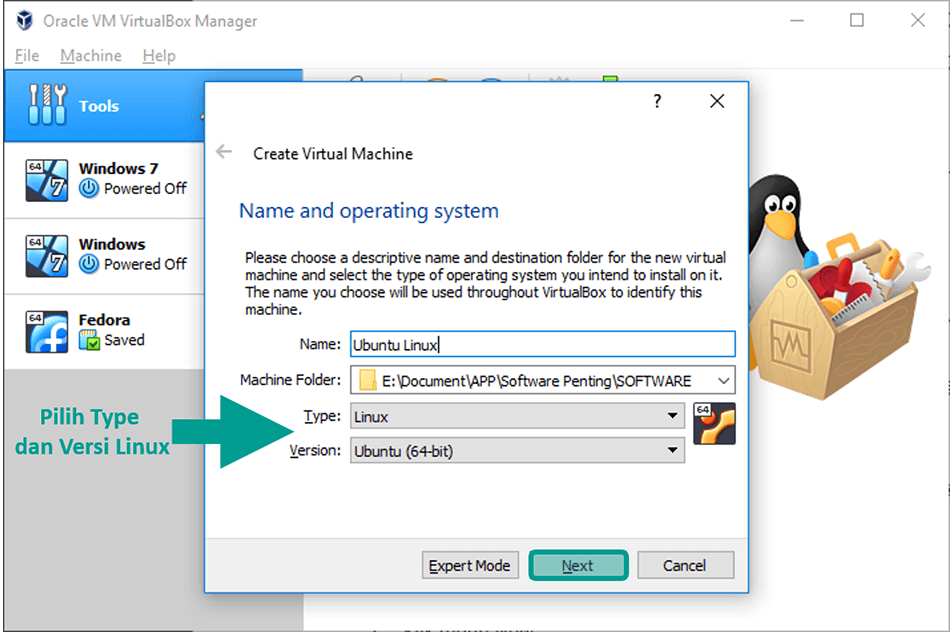Click the OS type icon beside Type field
The height and width of the screenshot is (632, 950).
click(714, 424)
